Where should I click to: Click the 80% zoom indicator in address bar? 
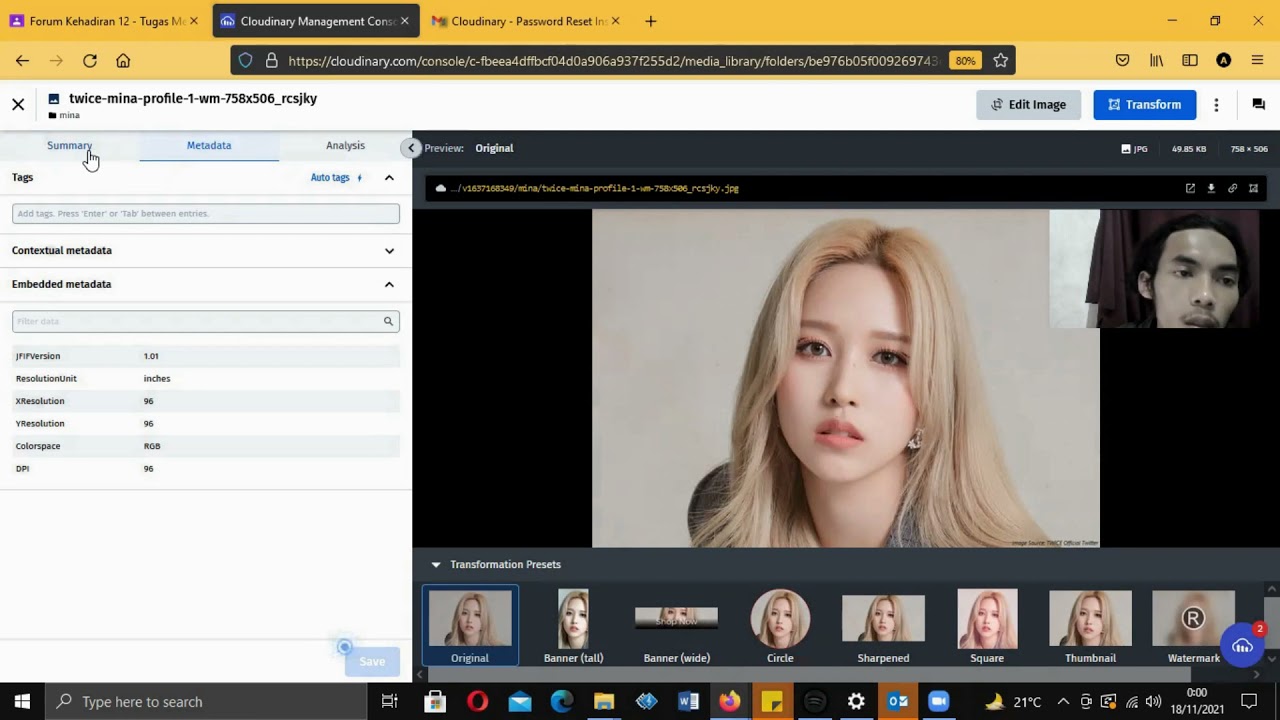tap(964, 61)
